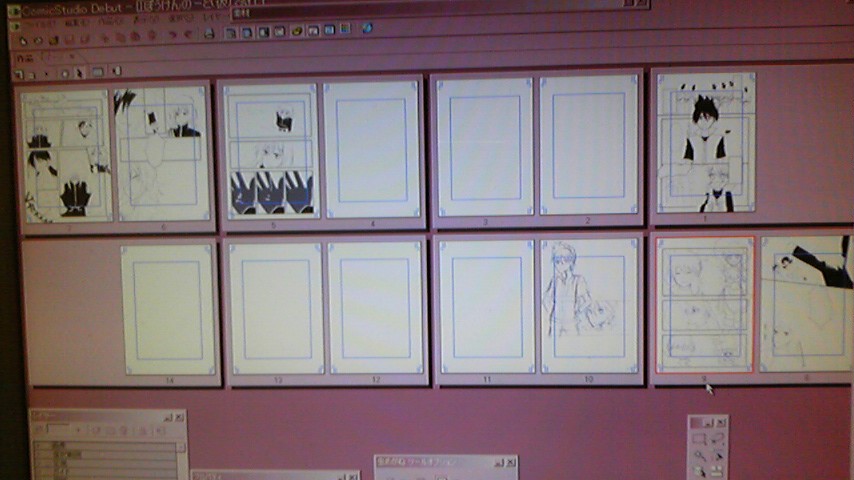Screen dimensions: 854x480
Task: Click the third palette icon right of print
Action: [x=264, y=32]
